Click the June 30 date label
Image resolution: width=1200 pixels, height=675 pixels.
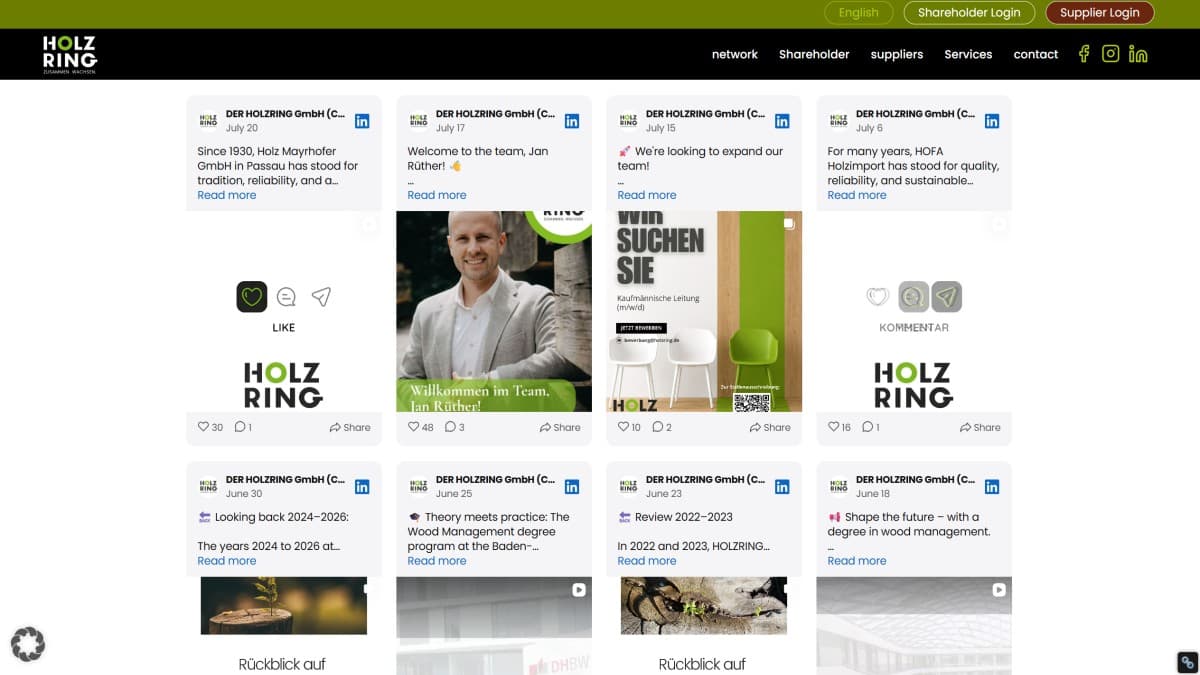coord(244,494)
